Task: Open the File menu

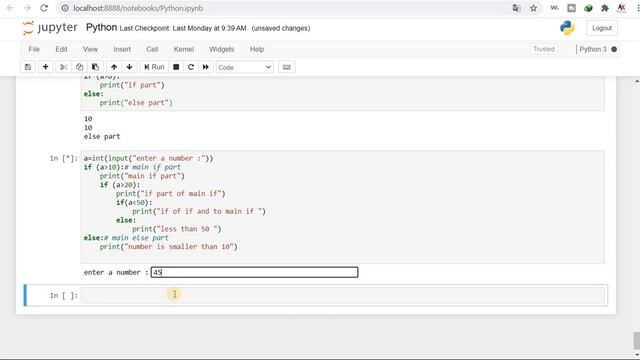Action: (34, 49)
